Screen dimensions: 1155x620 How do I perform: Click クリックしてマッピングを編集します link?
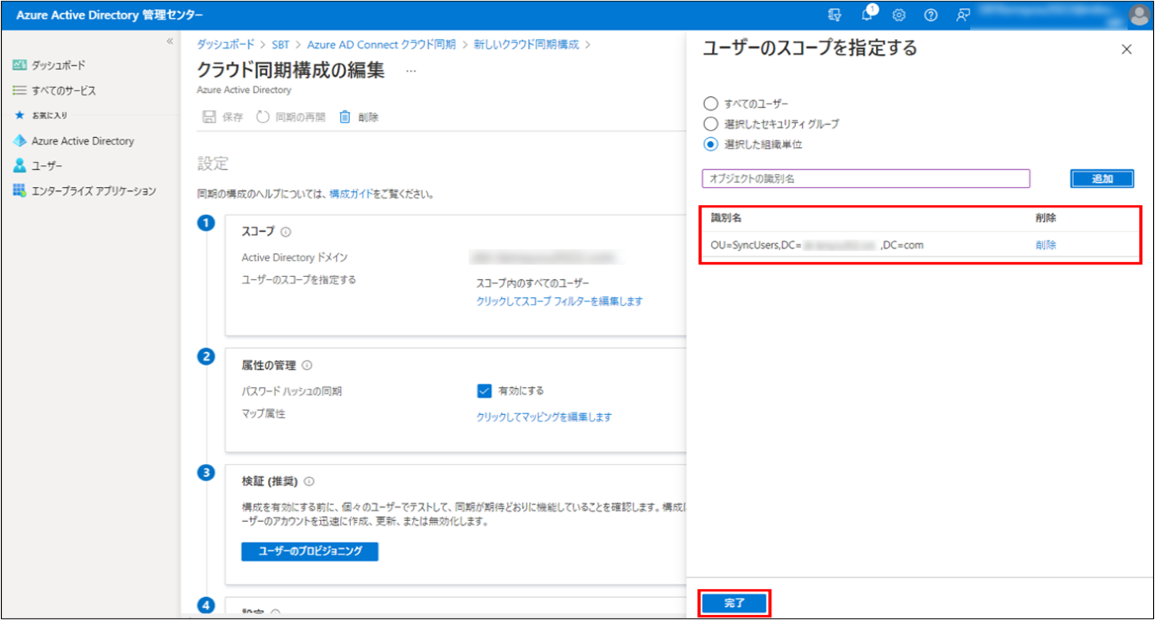tap(544, 417)
